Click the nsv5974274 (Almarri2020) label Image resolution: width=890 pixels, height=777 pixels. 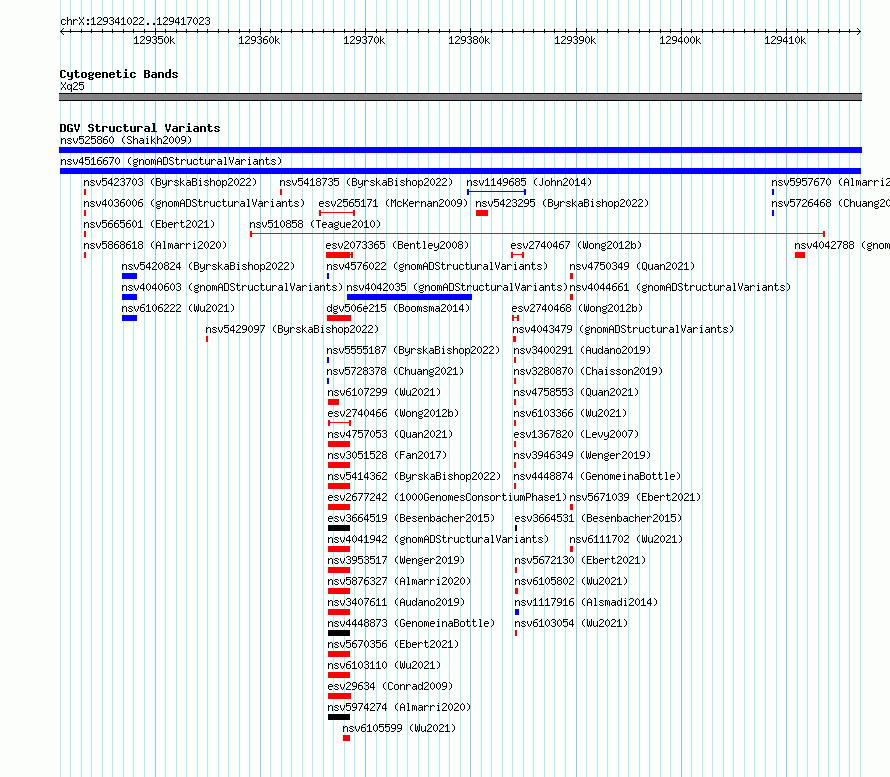pyautogui.click(x=399, y=707)
